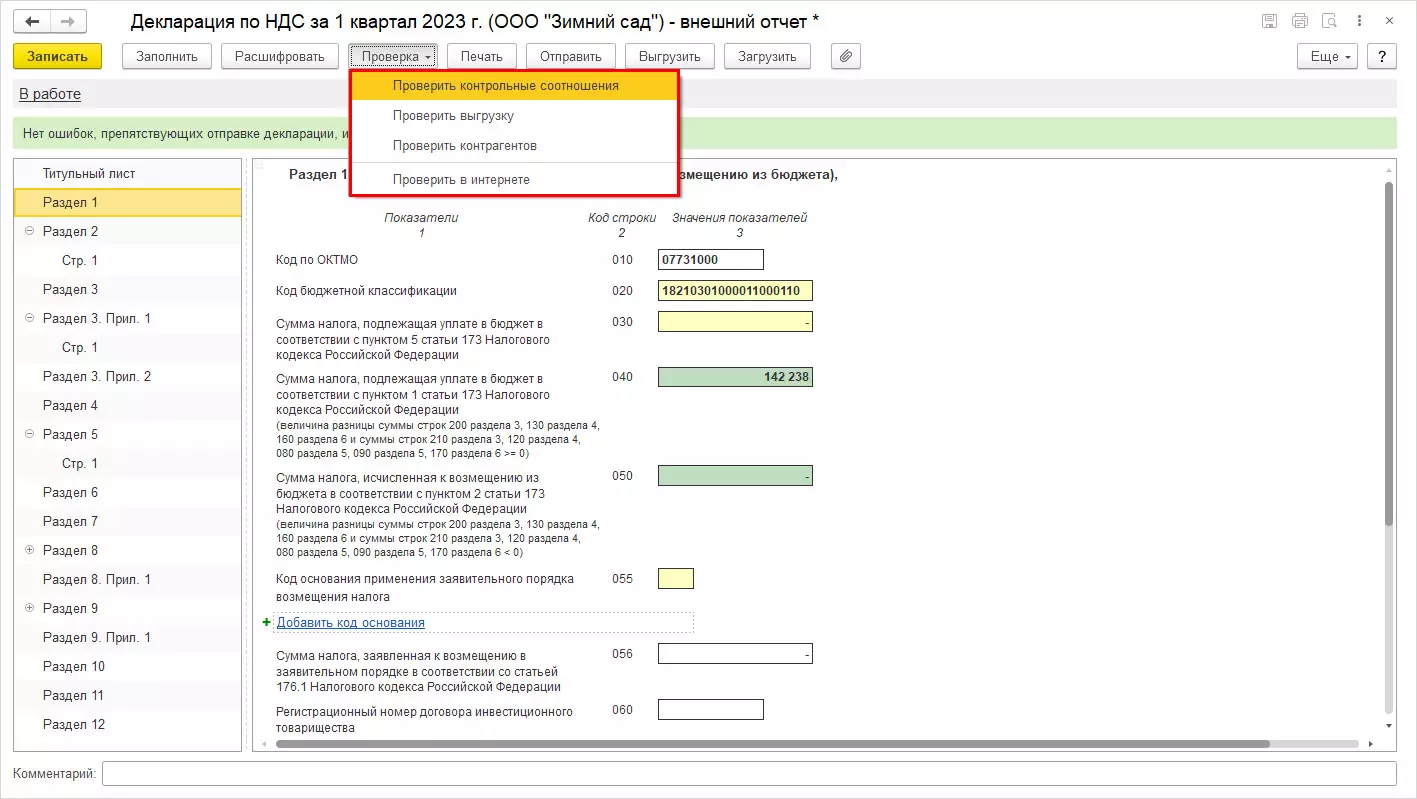Screen dimensions: 1417x799
Task: Click the Код по ОКТМО field 07731000
Action: coord(711,260)
